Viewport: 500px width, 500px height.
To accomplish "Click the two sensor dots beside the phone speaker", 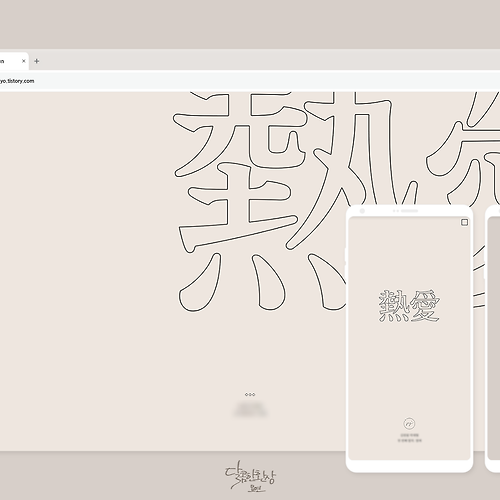I will tap(396, 211).
